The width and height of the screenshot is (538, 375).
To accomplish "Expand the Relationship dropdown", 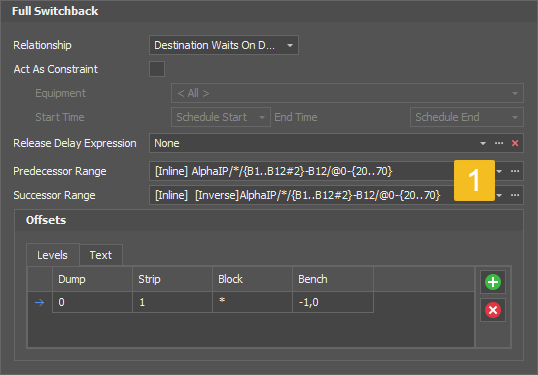I will pyautogui.click(x=224, y=45).
